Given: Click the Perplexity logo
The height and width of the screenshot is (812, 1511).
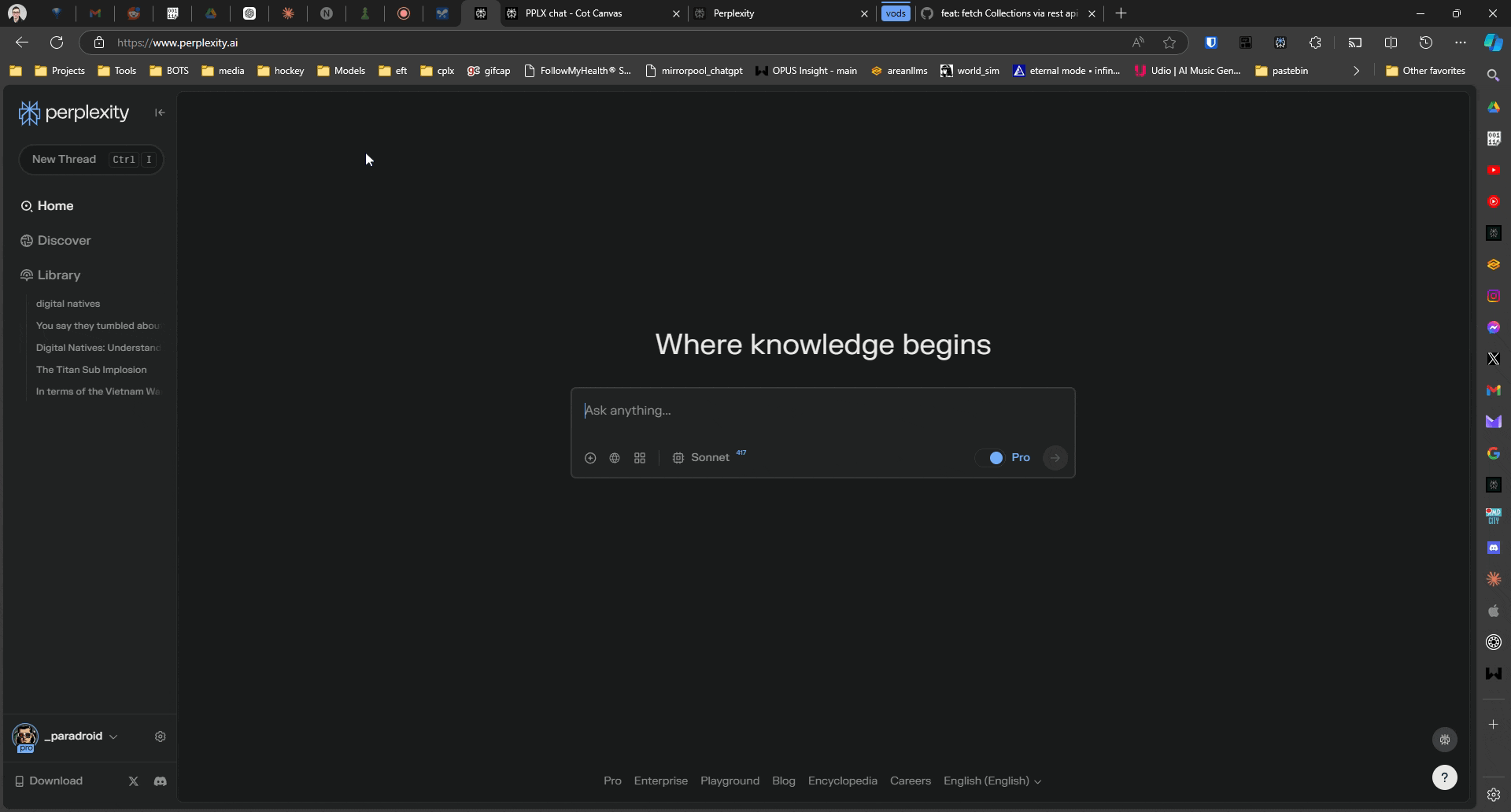Looking at the screenshot, I should (x=74, y=113).
